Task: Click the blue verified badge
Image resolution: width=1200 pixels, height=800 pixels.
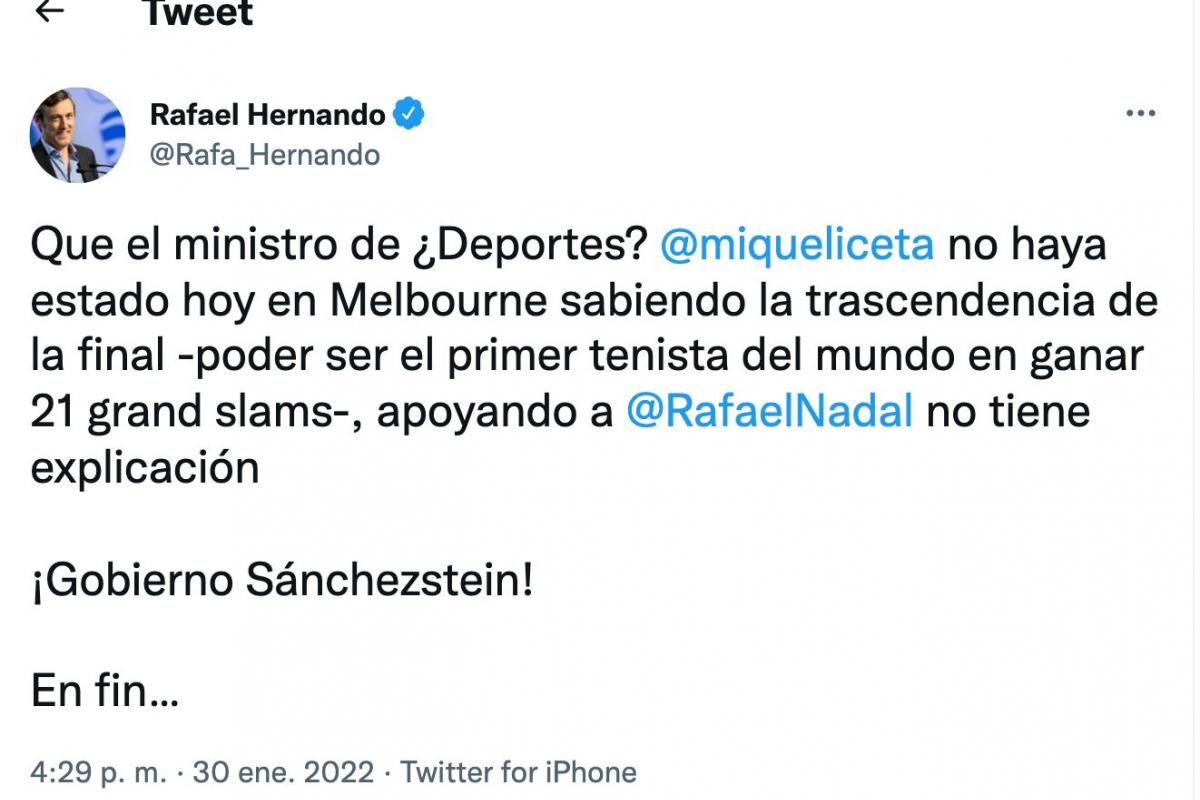Action: point(409,115)
